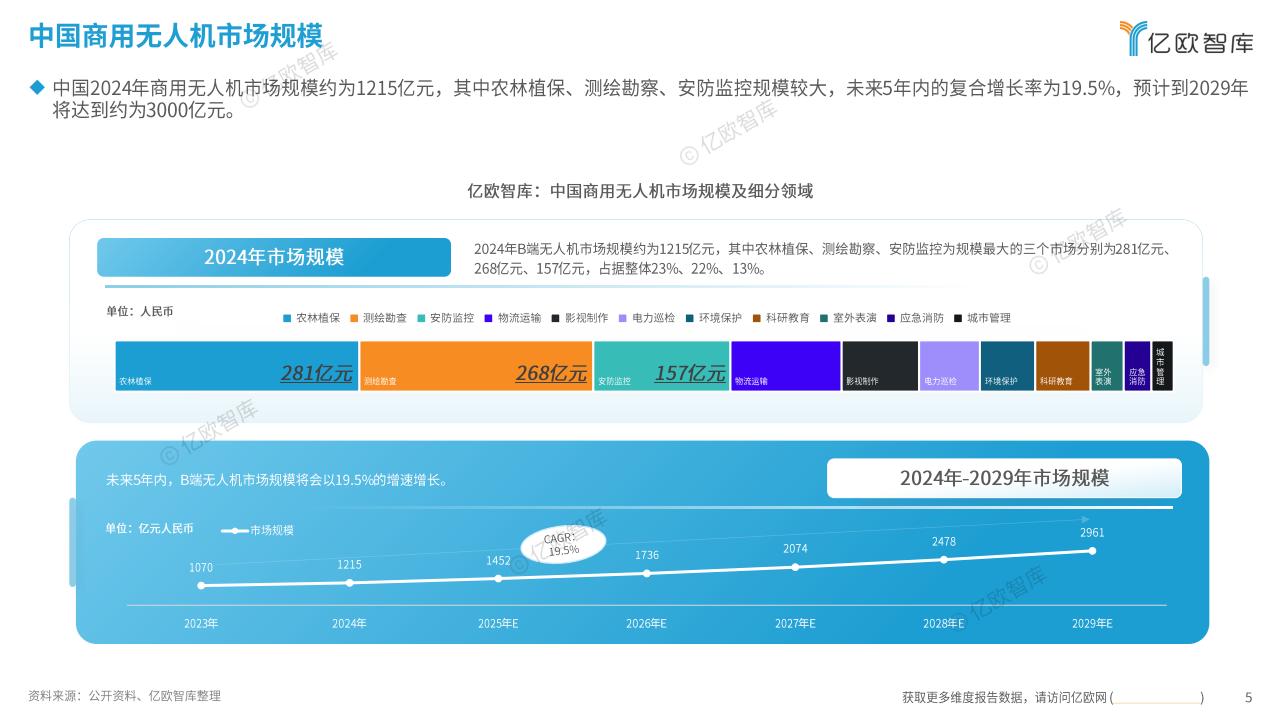Click the 单位：人民币 unit label
This screenshot has width=1280, height=720.
(140, 312)
